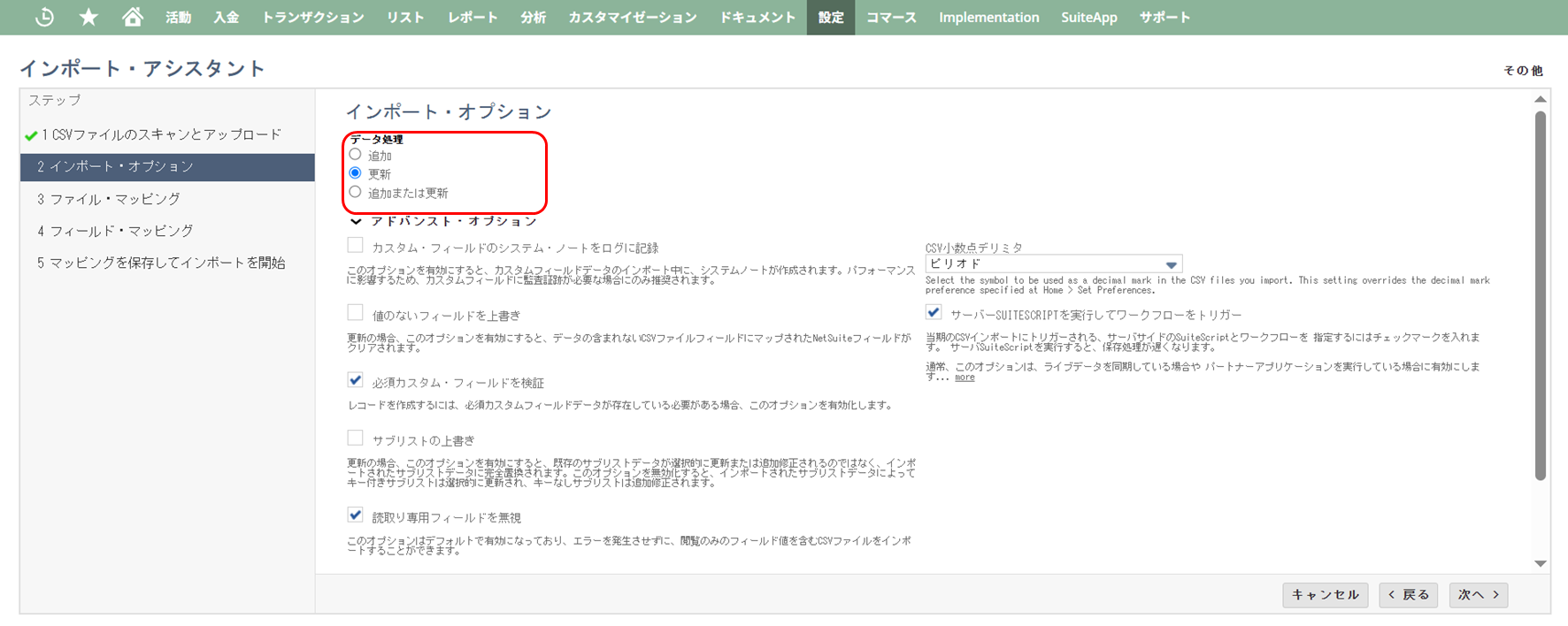1568x626 pixels.
Task: Select step 2 インポート・オプション
Action: point(167,167)
